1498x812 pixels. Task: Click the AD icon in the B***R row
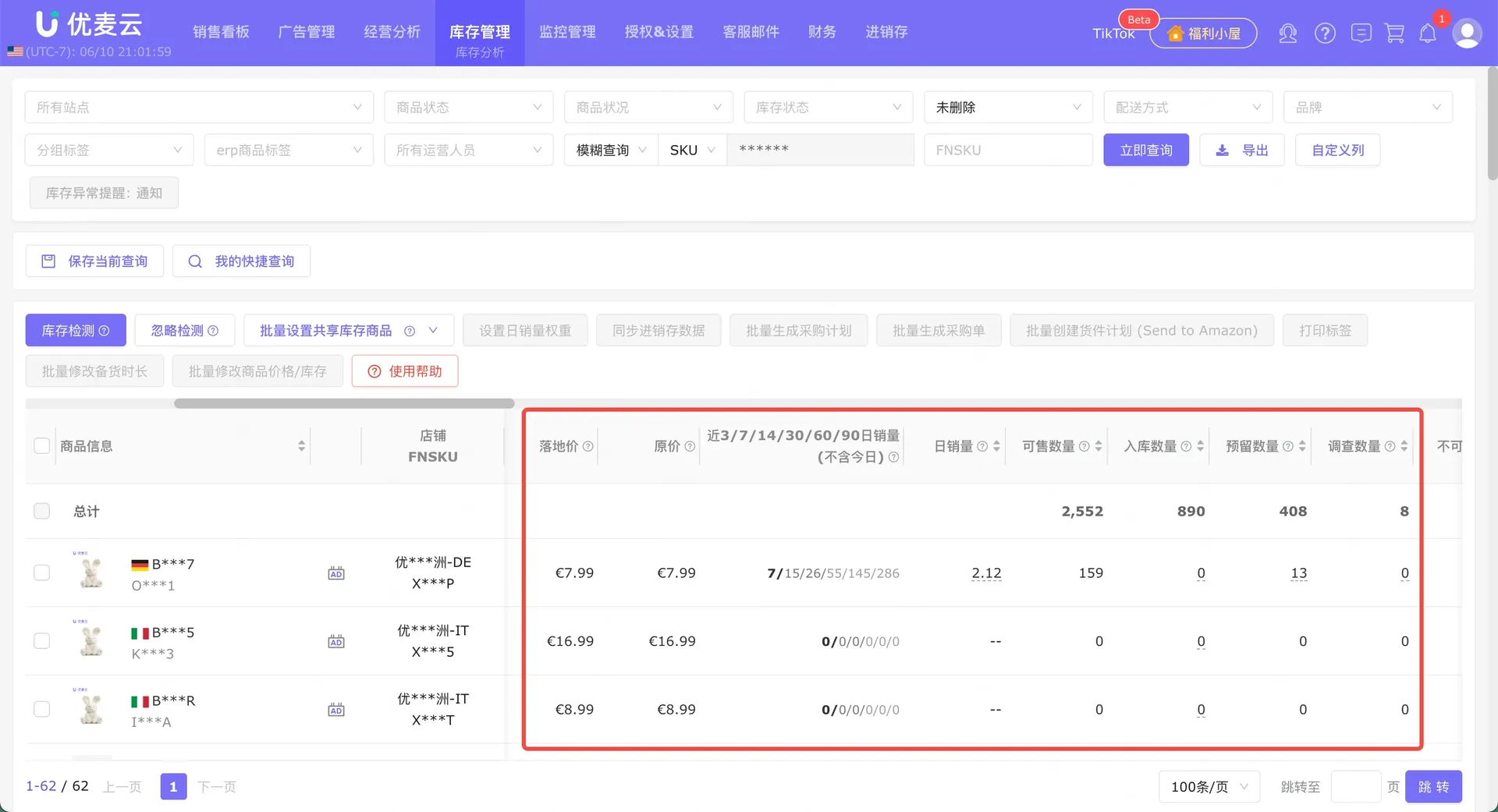(x=336, y=710)
